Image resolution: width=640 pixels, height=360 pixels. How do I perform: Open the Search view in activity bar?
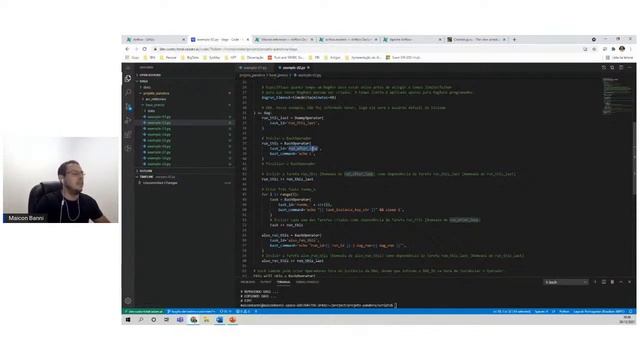click(x=128, y=92)
